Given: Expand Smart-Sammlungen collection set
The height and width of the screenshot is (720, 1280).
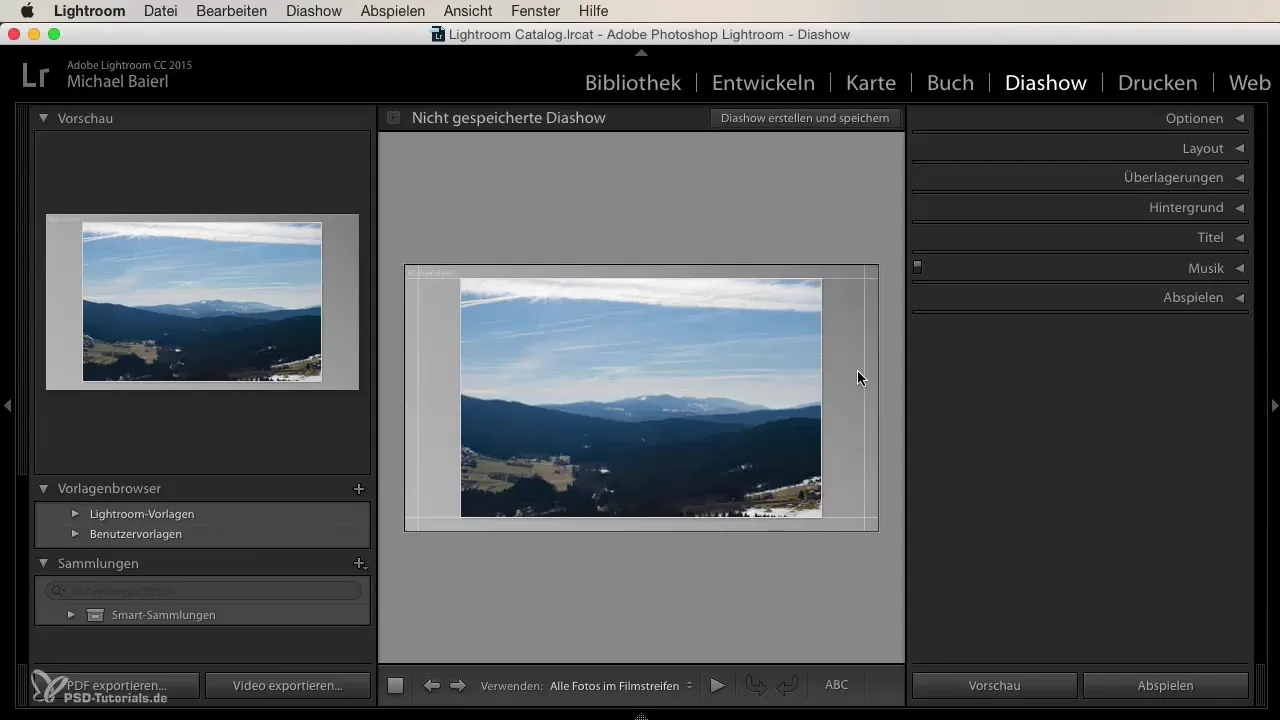Looking at the screenshot, I should tap(71, 615).
